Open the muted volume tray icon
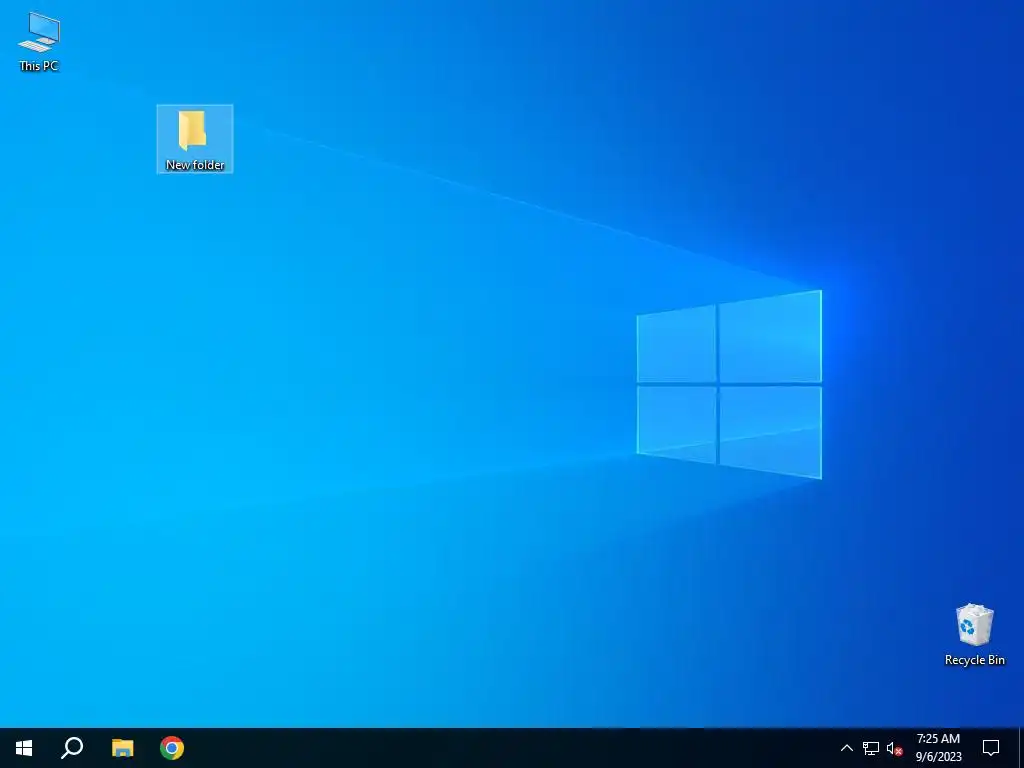Image resolution: width=1024 pixels, height=768 pixels. pos(894,748)
